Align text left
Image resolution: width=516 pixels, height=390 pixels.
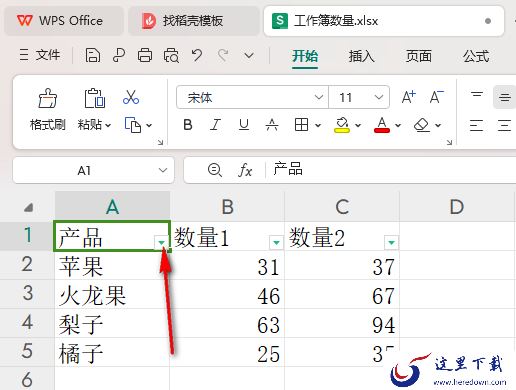476,125
